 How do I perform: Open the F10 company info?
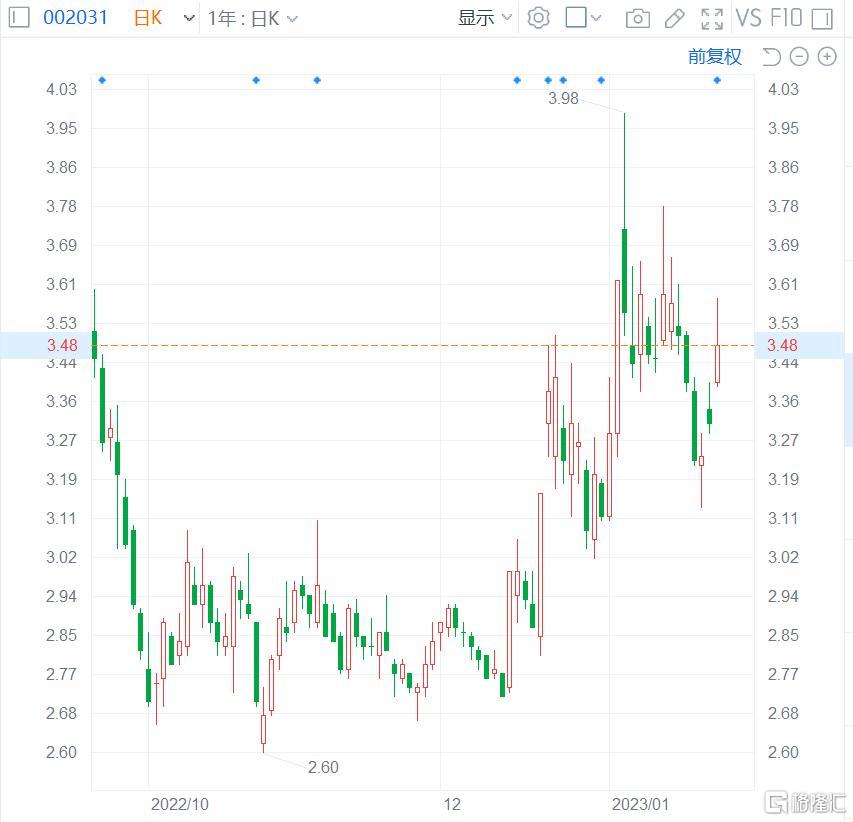[787, 18]
